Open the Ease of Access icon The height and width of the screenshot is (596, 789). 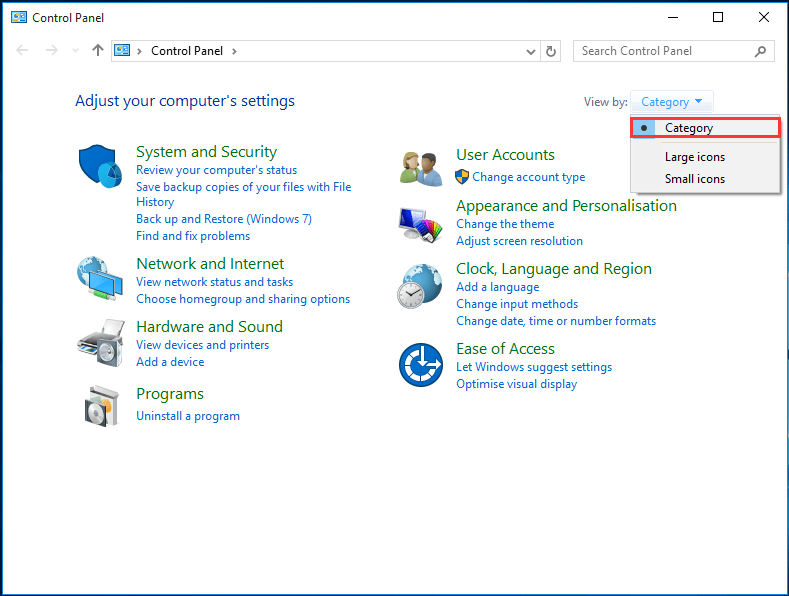pyautogui.click(x=421, y=365)
